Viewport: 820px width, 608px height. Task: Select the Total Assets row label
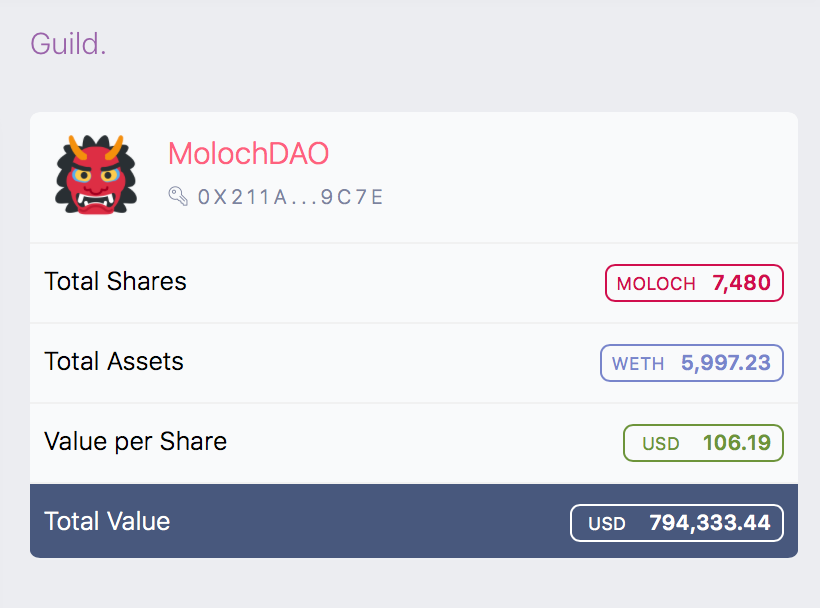click(x=114, y=361)
